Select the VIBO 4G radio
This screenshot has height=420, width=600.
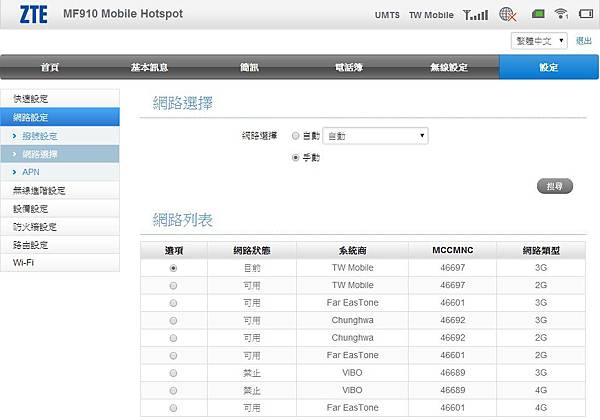[173, 391]
